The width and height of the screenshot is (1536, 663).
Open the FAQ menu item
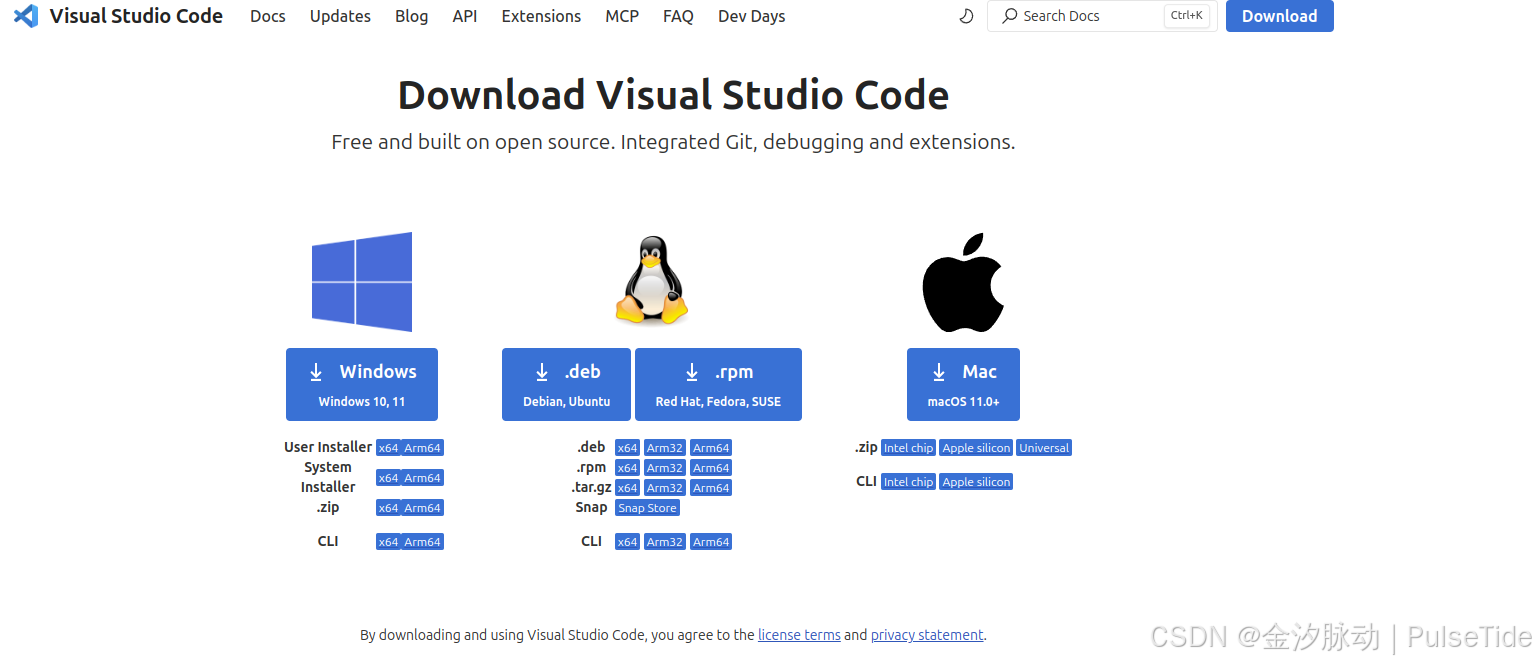tap(678, 16)
